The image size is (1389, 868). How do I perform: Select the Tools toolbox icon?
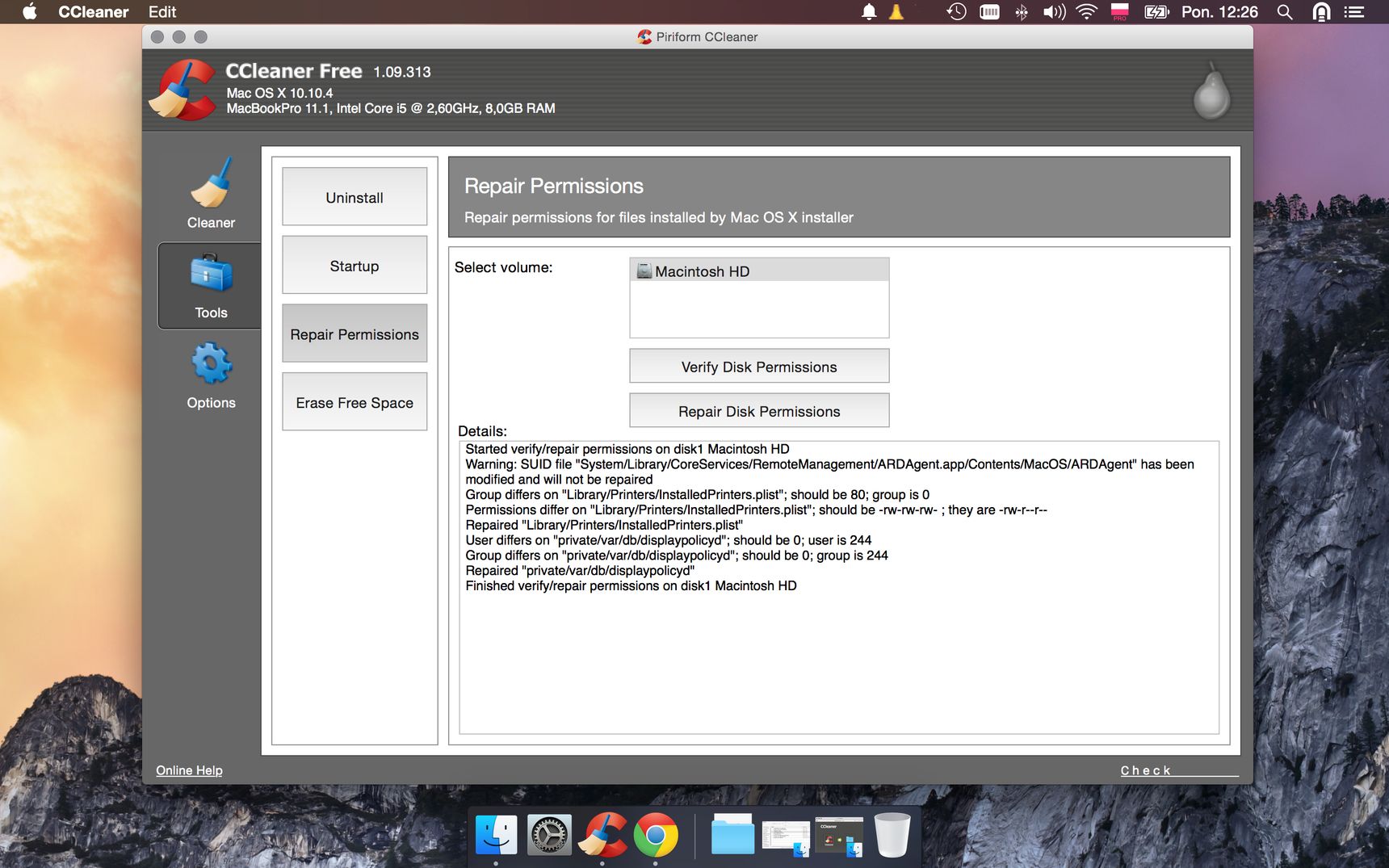211,274
